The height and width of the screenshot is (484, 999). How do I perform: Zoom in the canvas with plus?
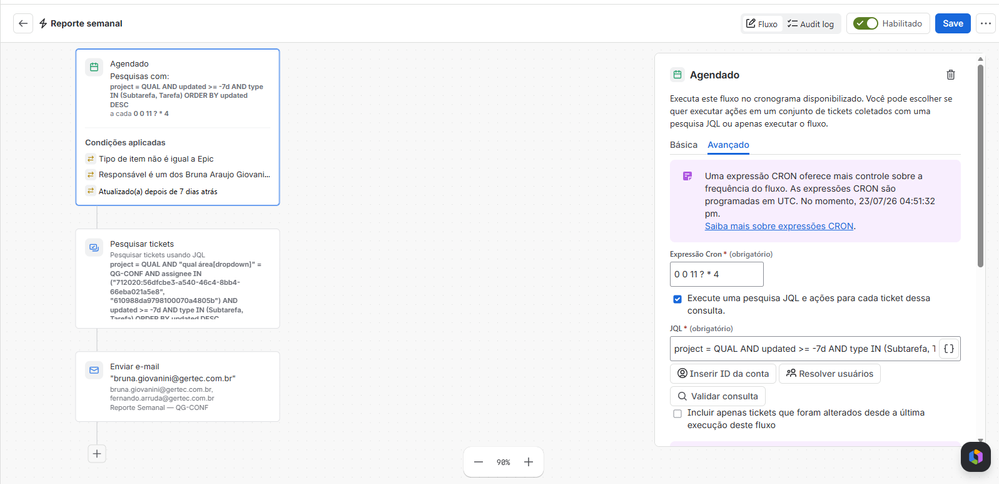[x=528, y=462]
